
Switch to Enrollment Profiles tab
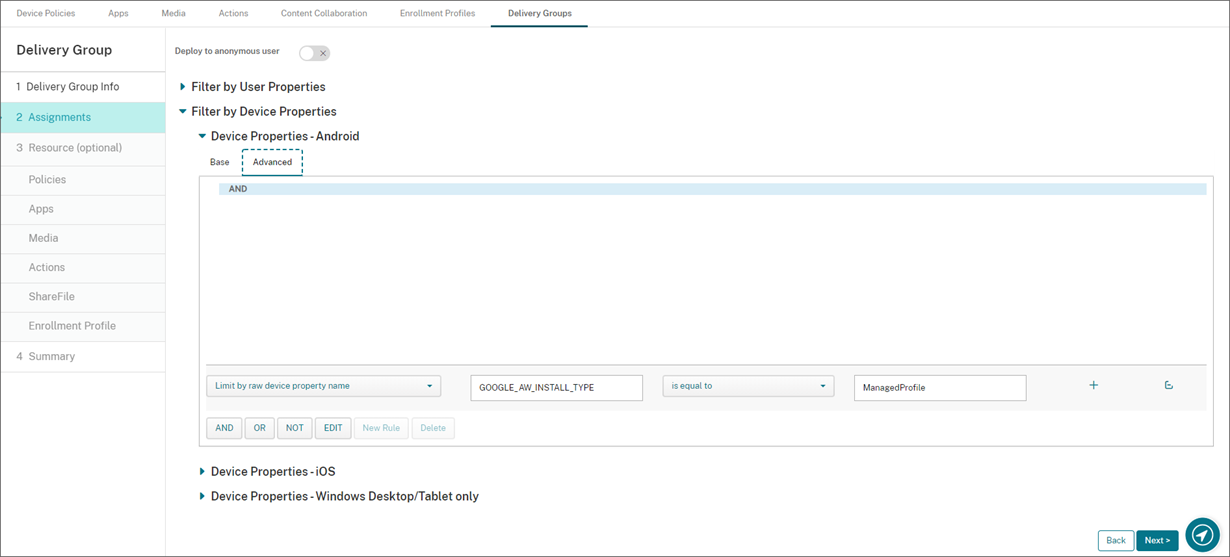(437, 13)
